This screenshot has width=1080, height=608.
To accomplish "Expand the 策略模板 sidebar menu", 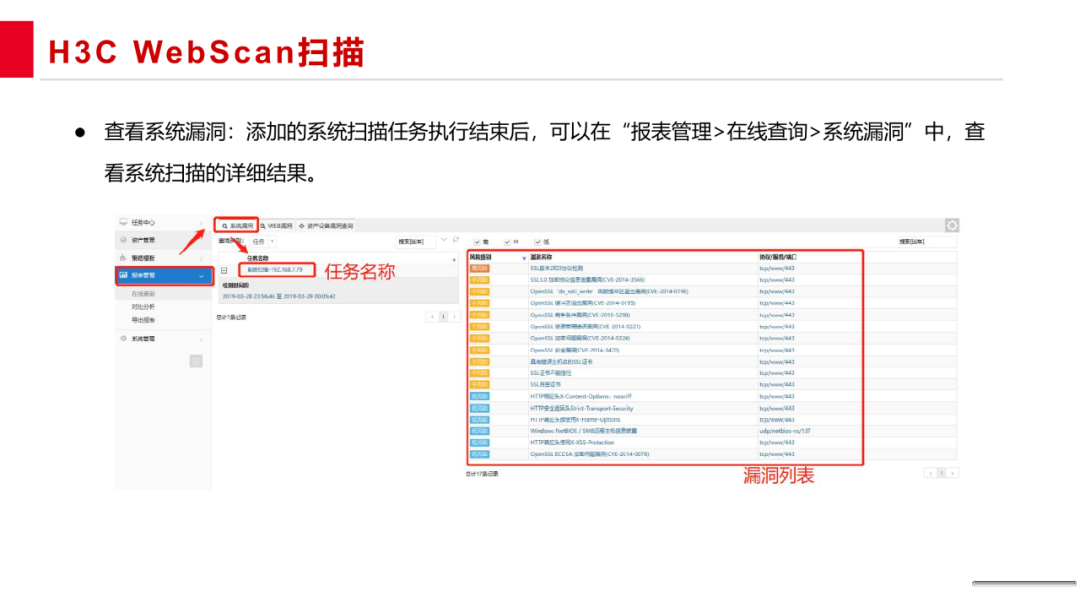I will [201, 258].
